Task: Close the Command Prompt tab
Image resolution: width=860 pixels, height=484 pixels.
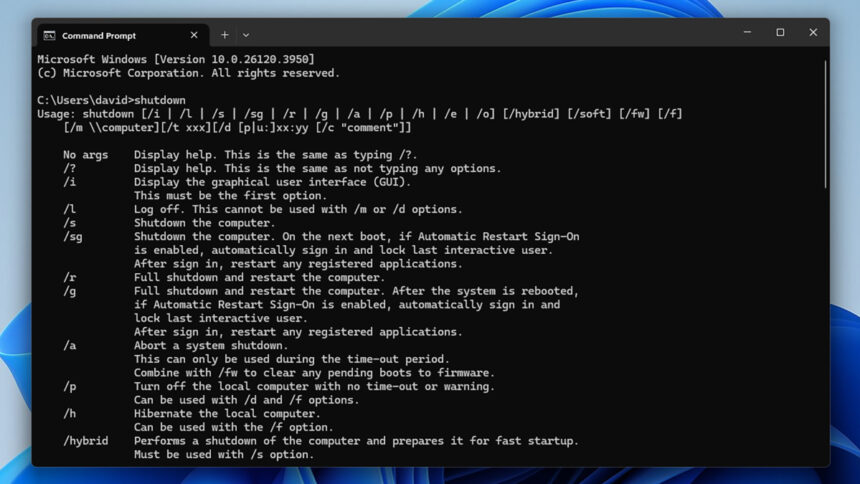Action: click(x=194, y=35)
